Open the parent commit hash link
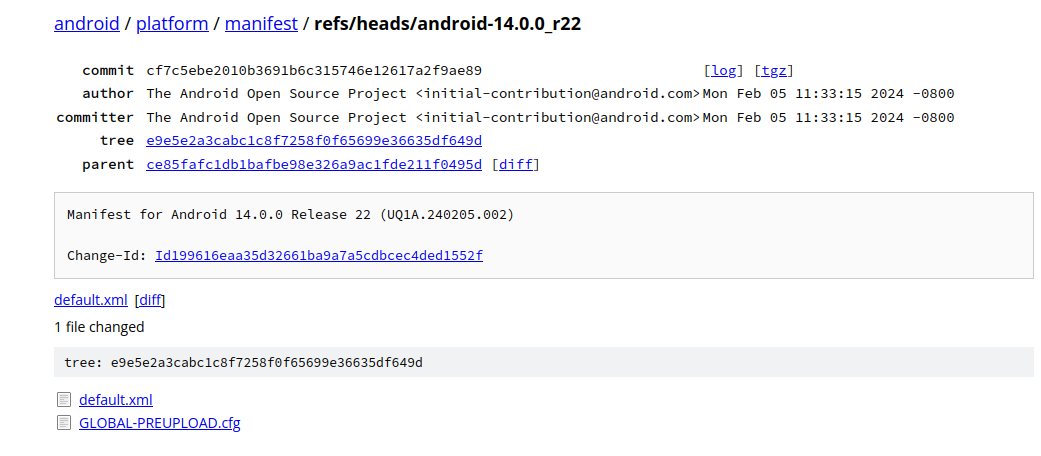The height and width of the screenshot is (456, 1041). [313, 164]
